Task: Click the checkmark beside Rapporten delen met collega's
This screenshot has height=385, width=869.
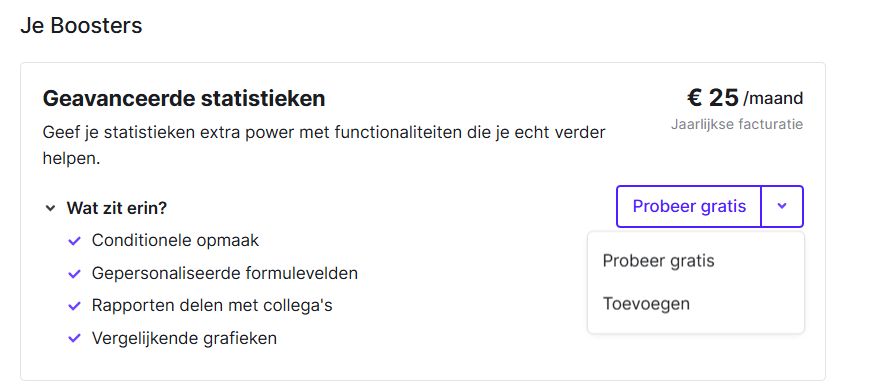Action: point(74,306)
